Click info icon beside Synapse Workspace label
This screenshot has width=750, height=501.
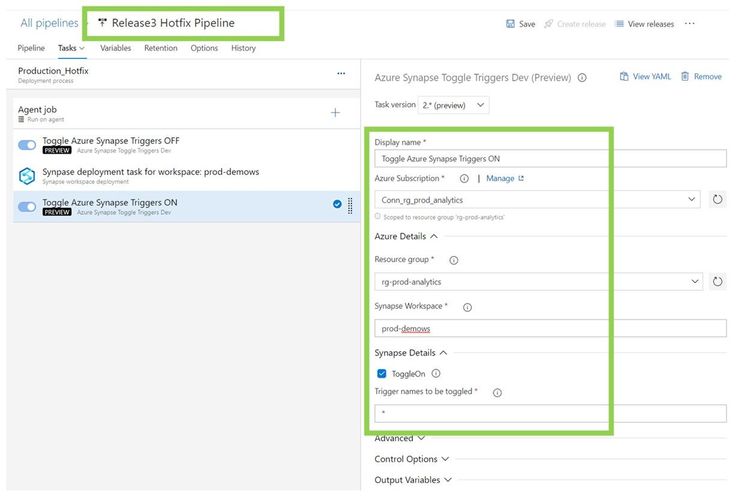(467, 307)
